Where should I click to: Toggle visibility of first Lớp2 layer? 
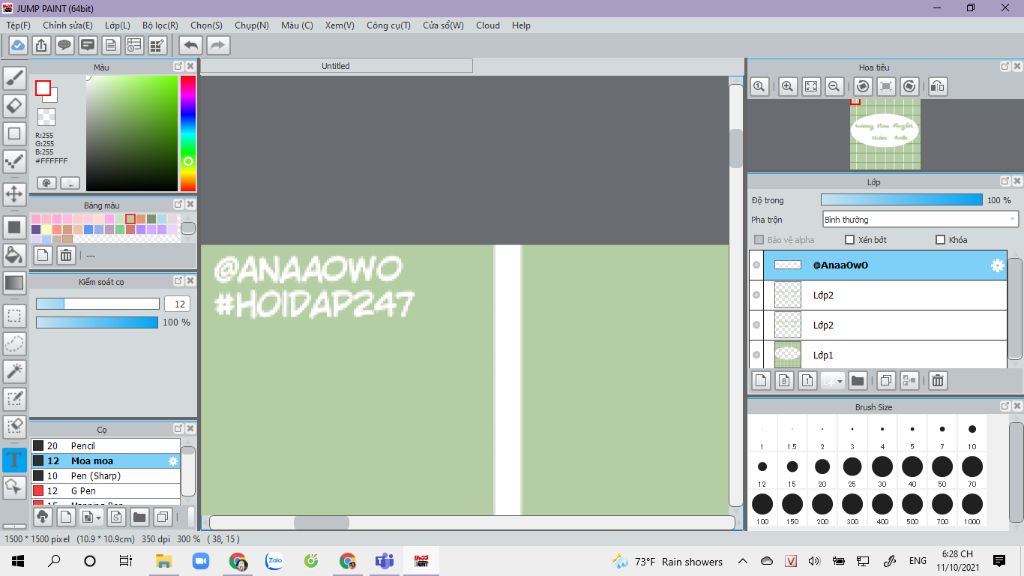point(756,295)
